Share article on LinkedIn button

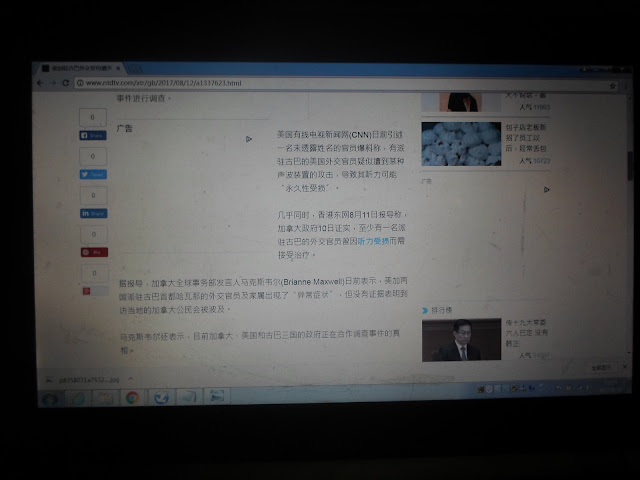point(93,213)
